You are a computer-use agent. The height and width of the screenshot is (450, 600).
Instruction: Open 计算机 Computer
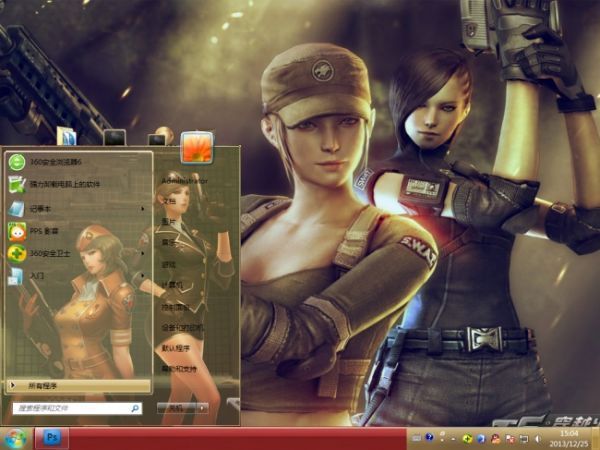point(172,285)
